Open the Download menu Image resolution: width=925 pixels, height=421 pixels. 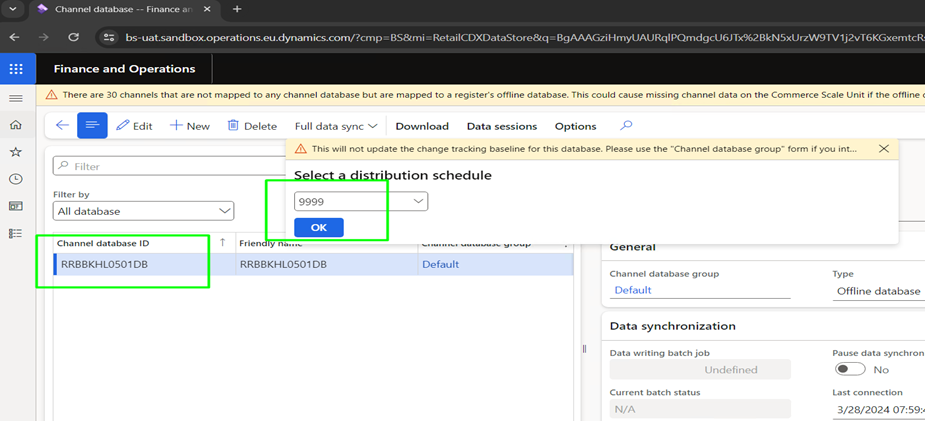tap(422, 126)
